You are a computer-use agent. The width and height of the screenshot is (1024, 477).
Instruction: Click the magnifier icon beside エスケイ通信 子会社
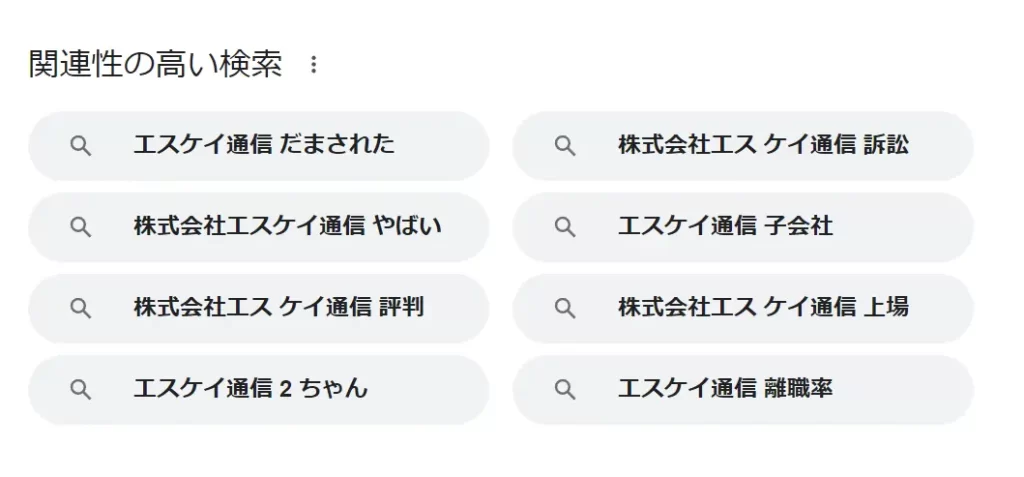pyautogui.click(x=565, y=227)
